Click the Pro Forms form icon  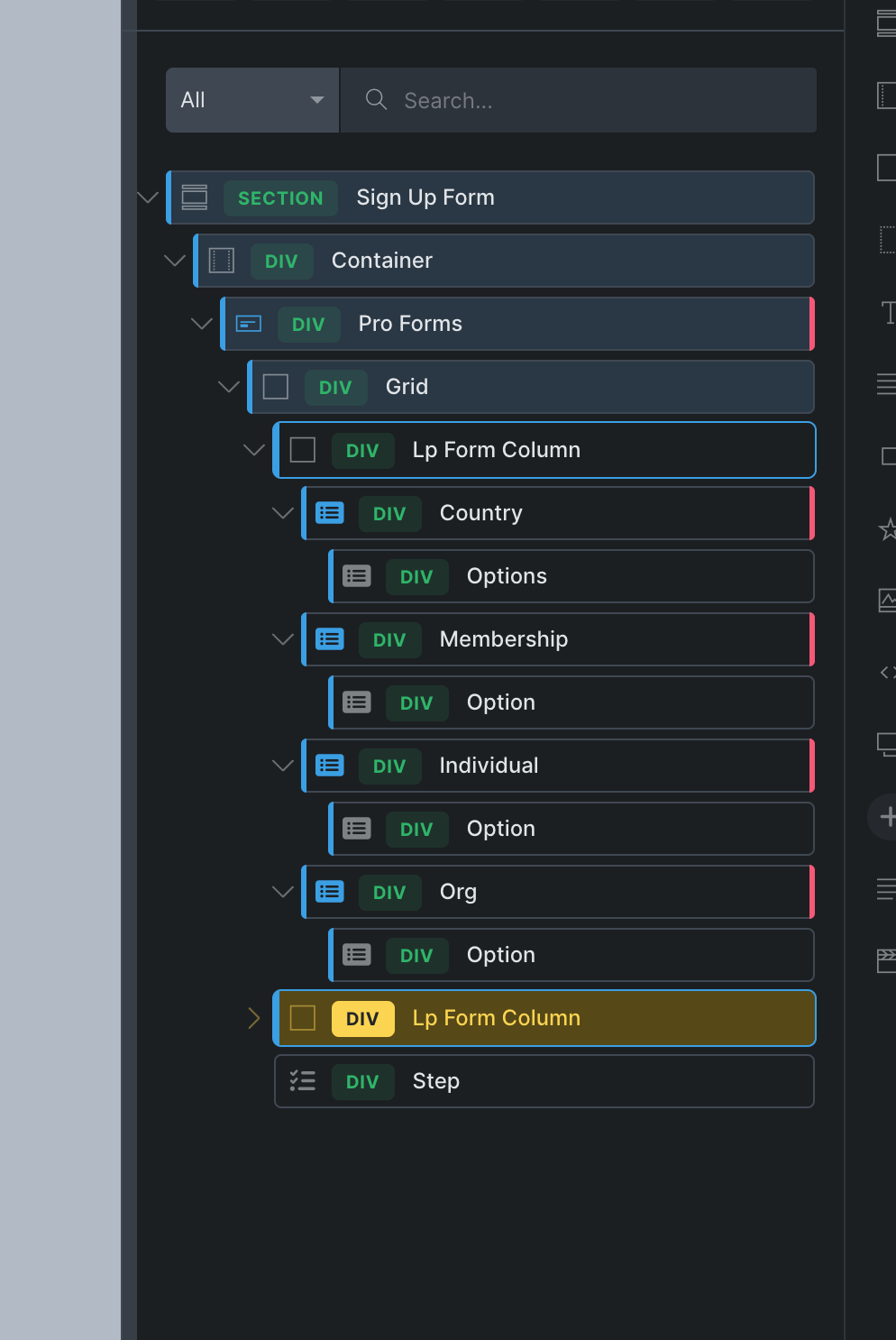[249, 324]
